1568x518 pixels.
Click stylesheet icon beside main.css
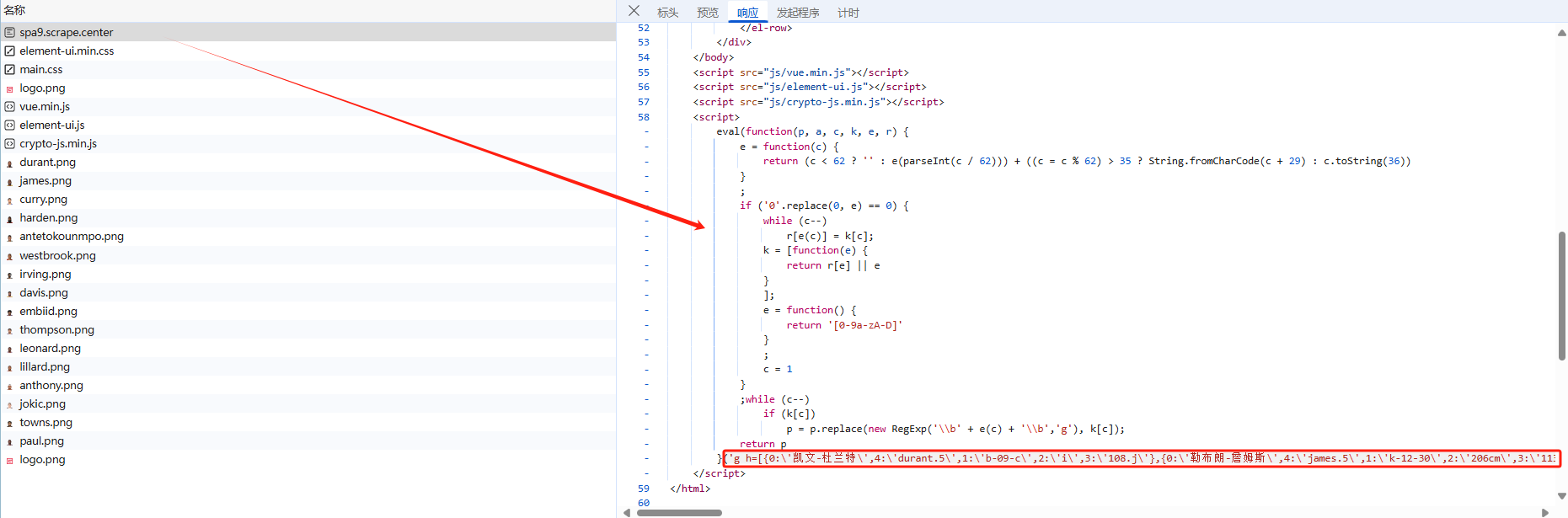coord(10,69)
